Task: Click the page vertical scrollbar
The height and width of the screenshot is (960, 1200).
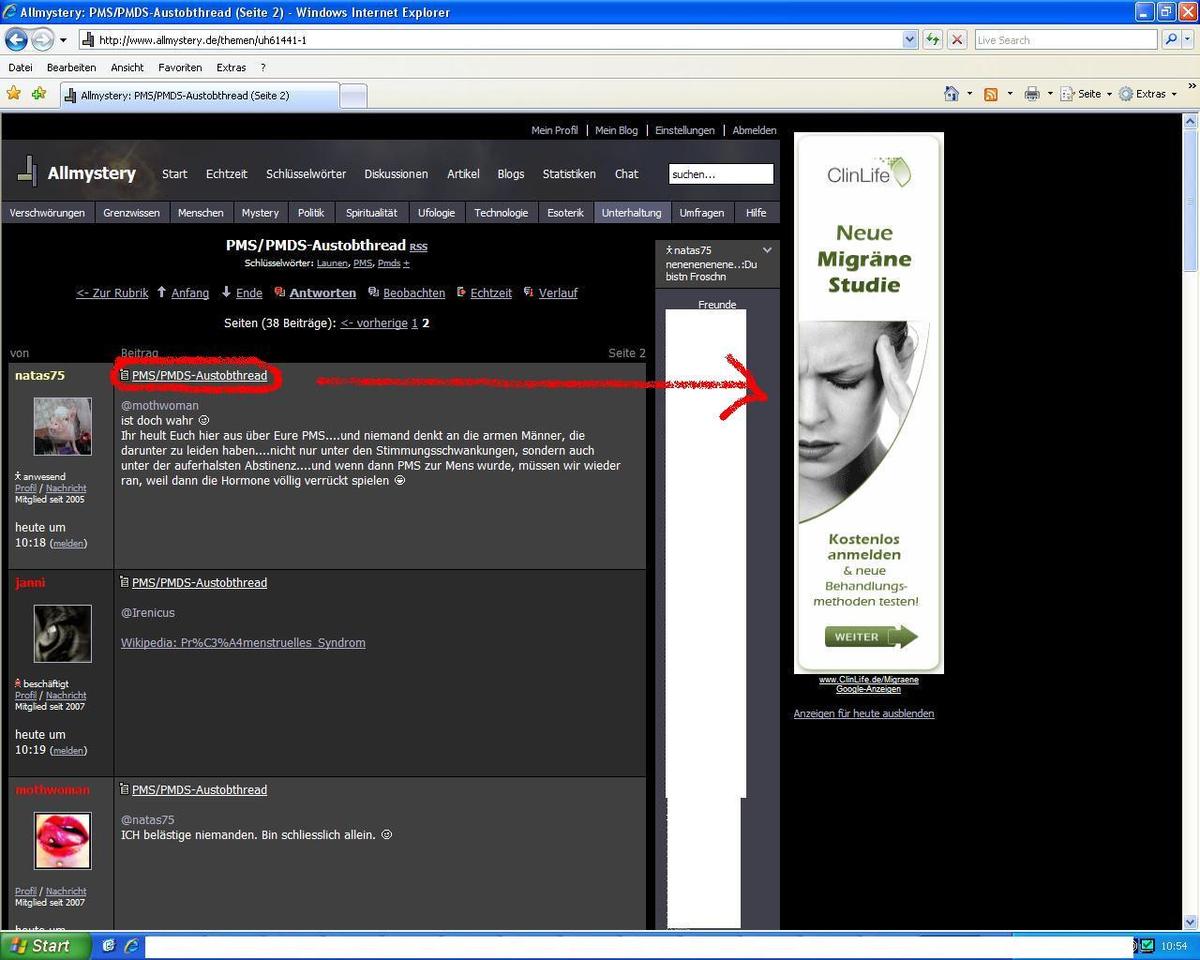Action: pos(1190,520)
